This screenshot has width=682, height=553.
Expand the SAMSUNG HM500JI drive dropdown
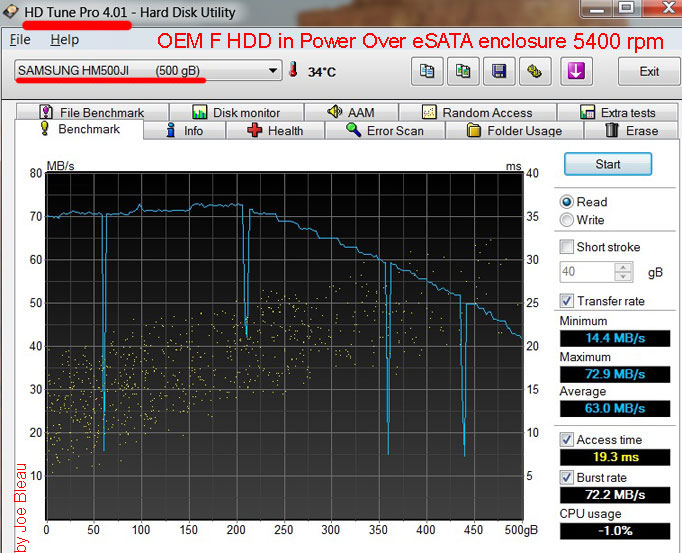pyautogui.click(x=273, y=72)
